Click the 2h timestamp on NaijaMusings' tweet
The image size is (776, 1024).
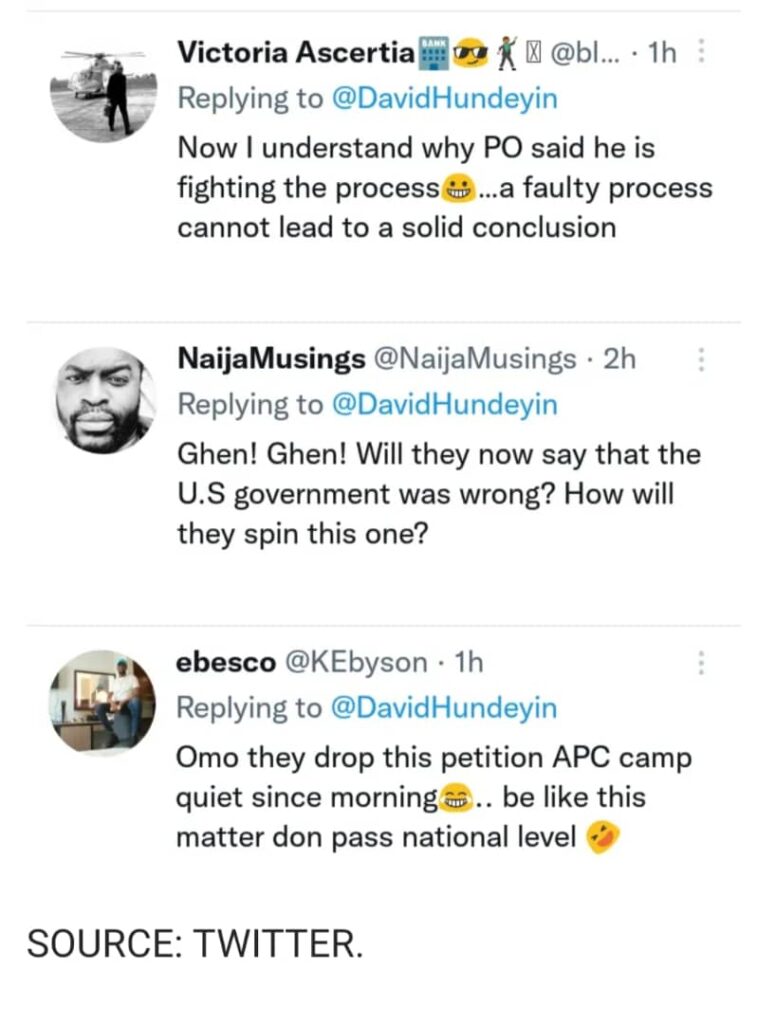[x=620, y=359]
